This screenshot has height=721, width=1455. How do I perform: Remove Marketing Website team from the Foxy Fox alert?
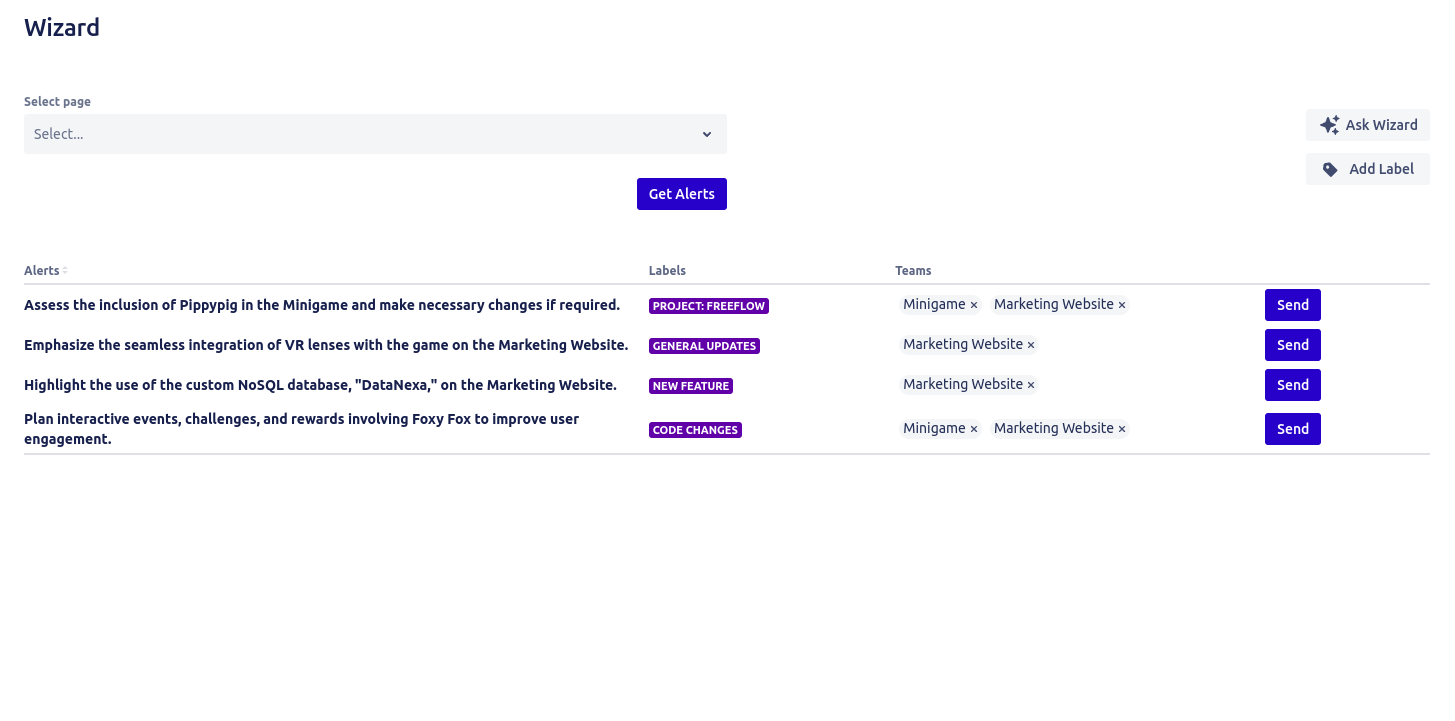(x=1122, y=428)
